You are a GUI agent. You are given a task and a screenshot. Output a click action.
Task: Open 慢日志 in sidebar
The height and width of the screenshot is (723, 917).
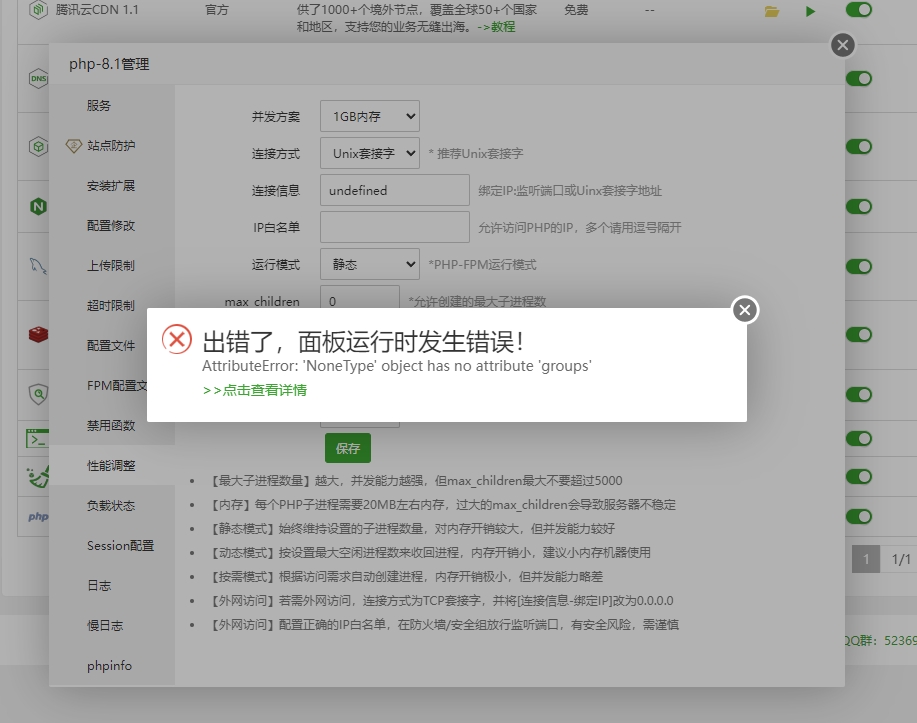[x=112, y=625]
